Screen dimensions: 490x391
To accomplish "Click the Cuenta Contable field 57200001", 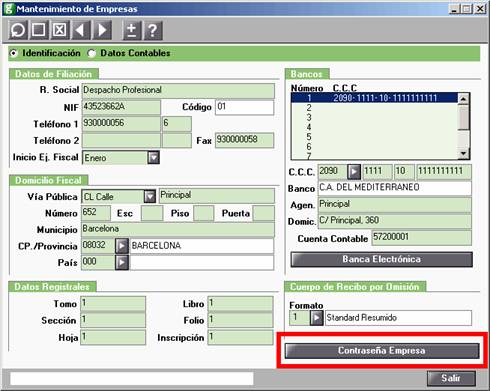I will pos(422,238).
